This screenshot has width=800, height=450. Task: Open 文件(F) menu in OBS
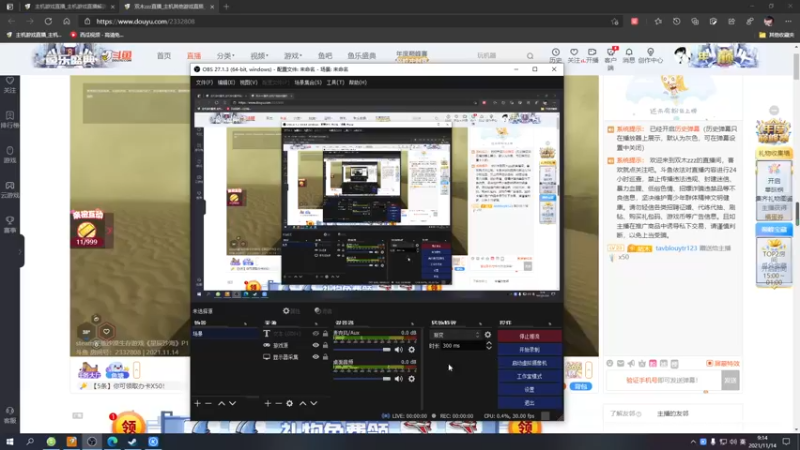point(204,83)
